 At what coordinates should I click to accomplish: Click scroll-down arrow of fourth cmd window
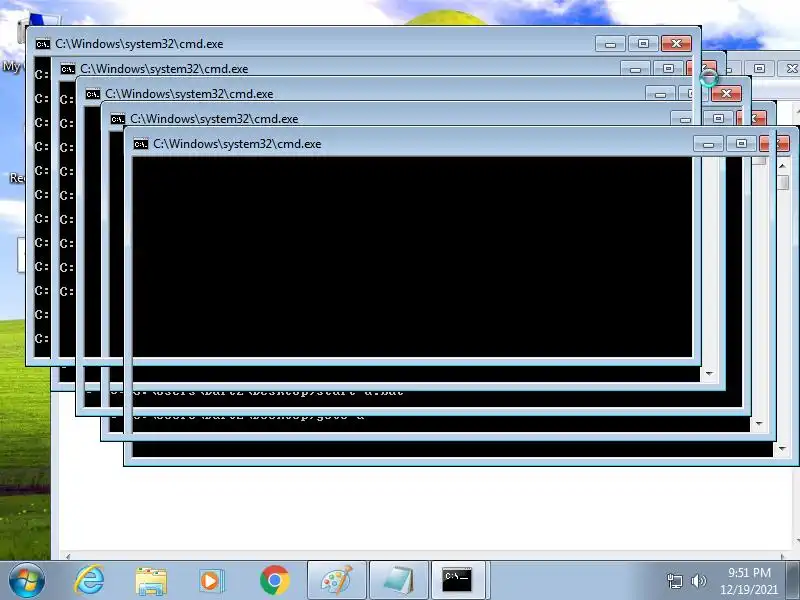coord(759,424)
